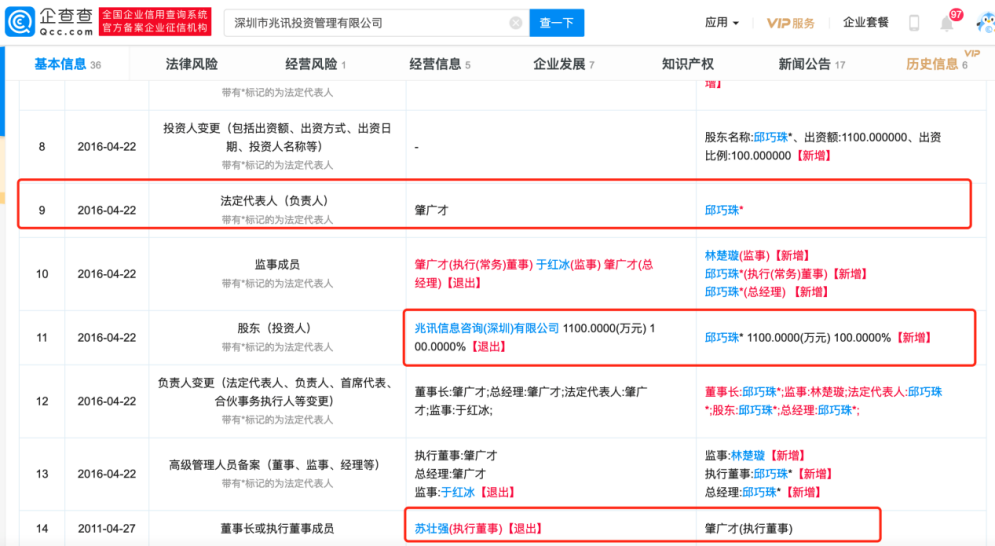Select row number 12 cell

pos(42,401)
